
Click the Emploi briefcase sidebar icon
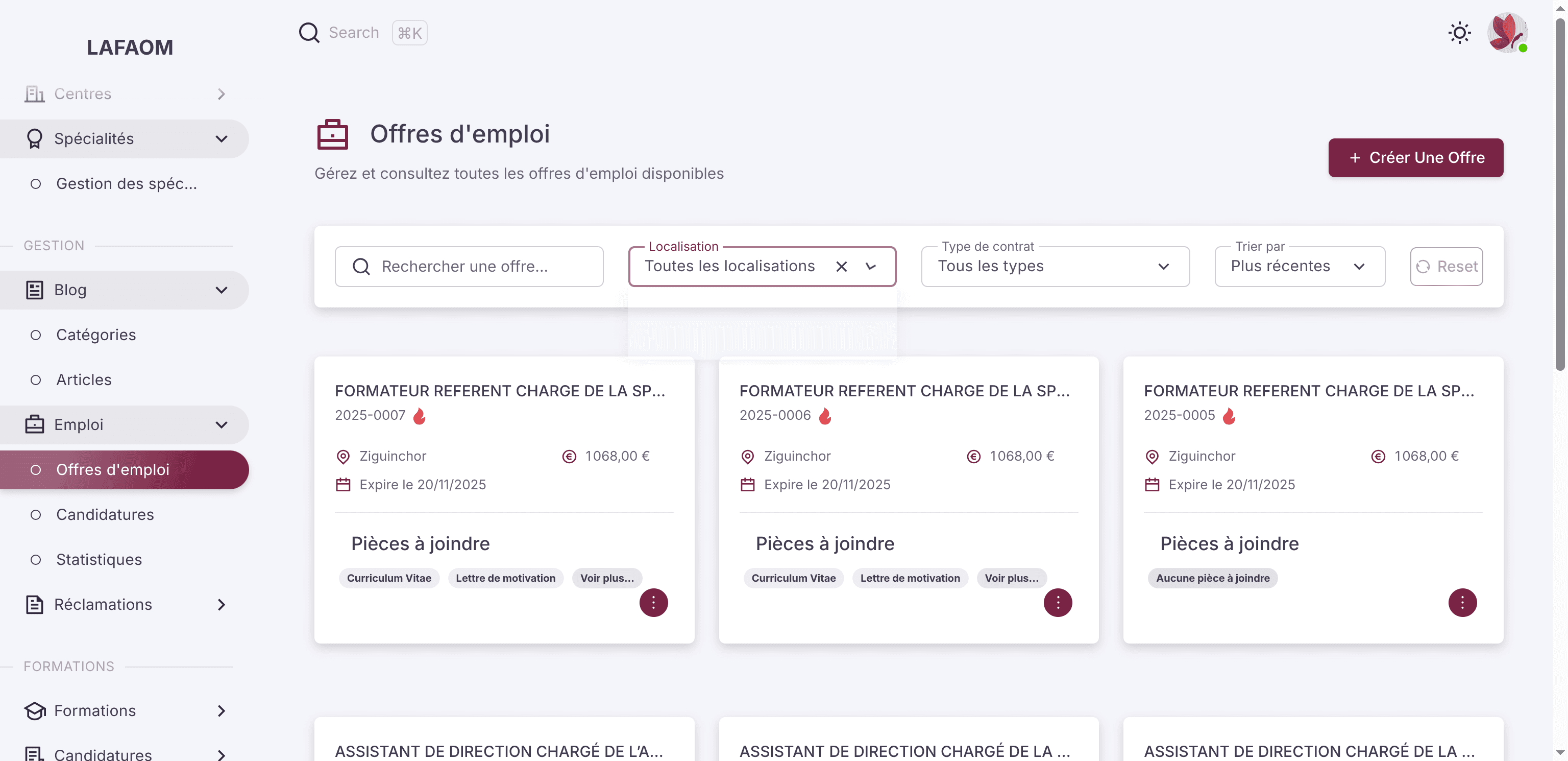point(35,424)
